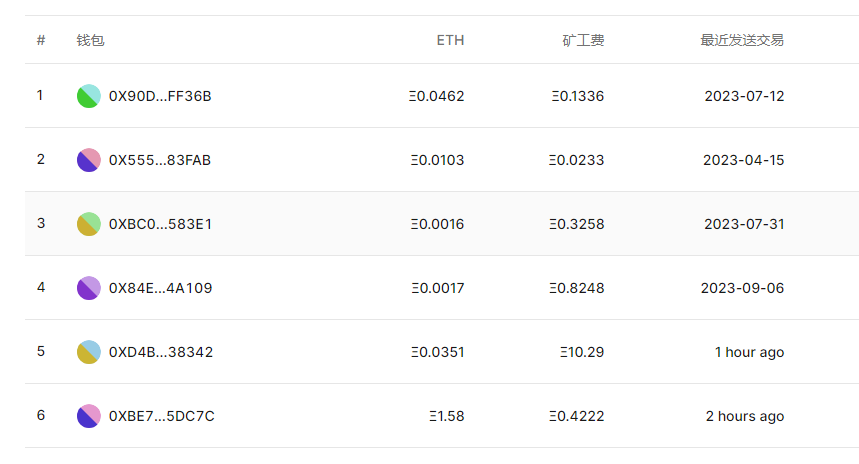The height and width of the screenshot is (464, 859).
Task: Select the last transaction date 2023-09-06
Action: (742, 288)
